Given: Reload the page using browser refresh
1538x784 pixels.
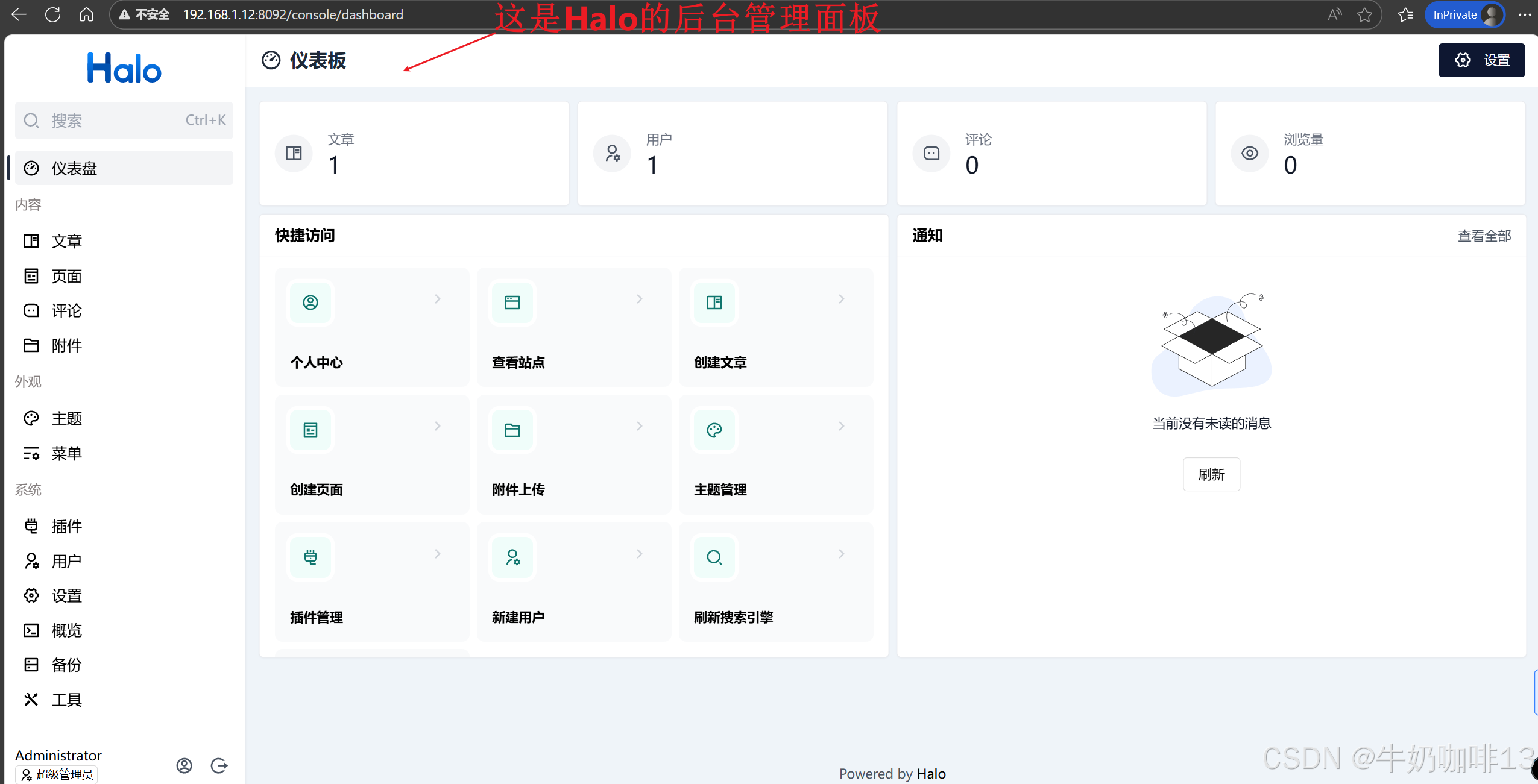Looking at the screenshot, I should coord(53,15).
